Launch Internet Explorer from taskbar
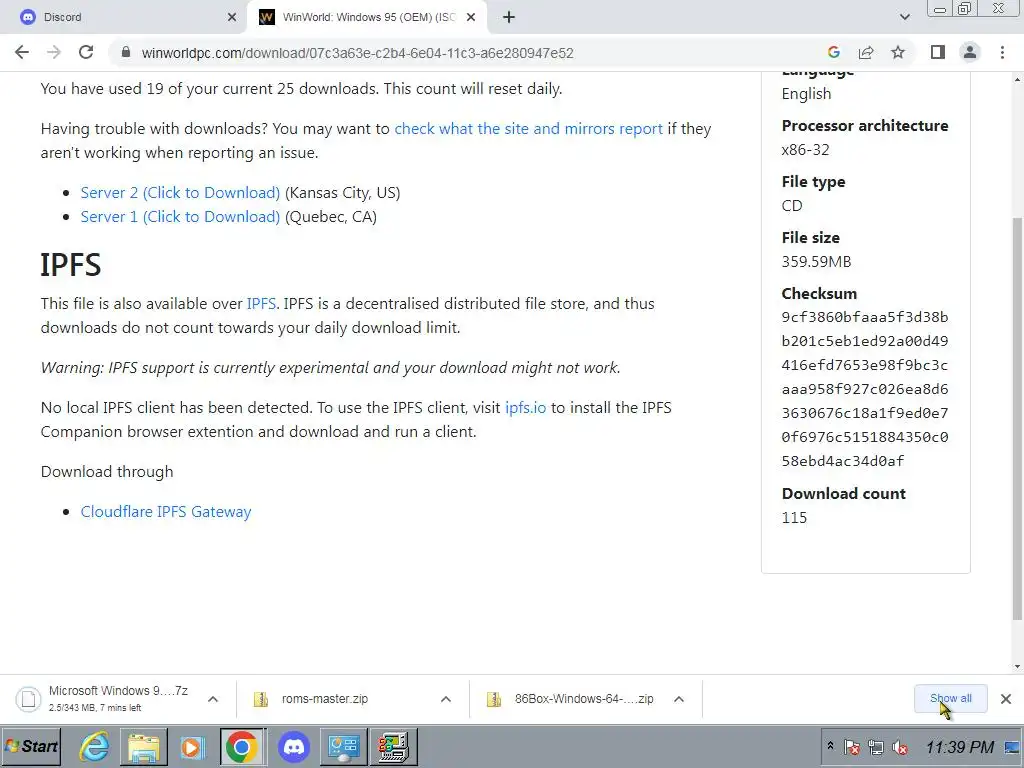Screen dimensions: 1024x768 [95, 746]
